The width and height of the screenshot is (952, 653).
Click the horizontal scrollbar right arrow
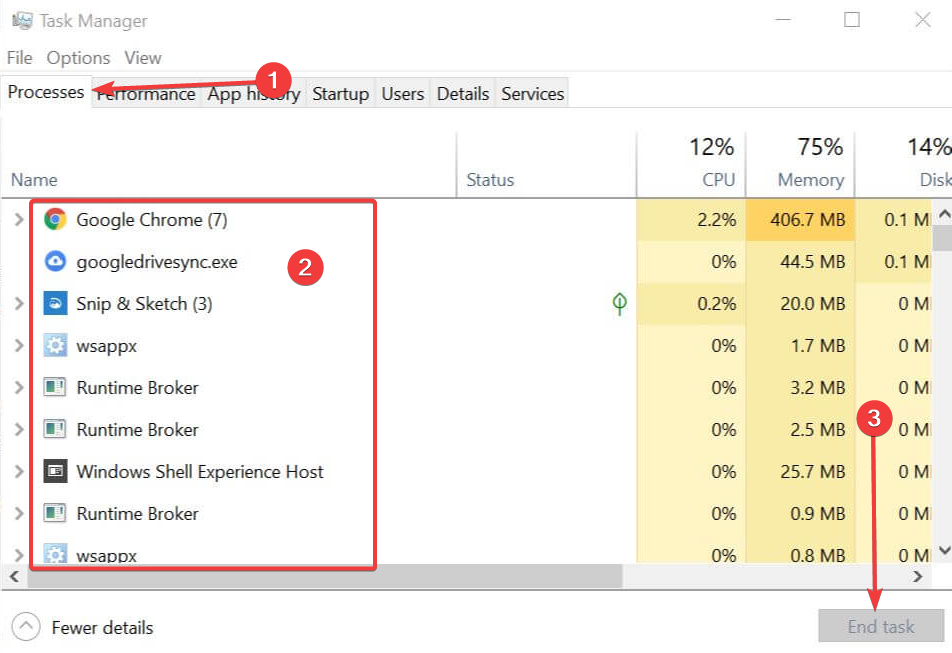917,576
